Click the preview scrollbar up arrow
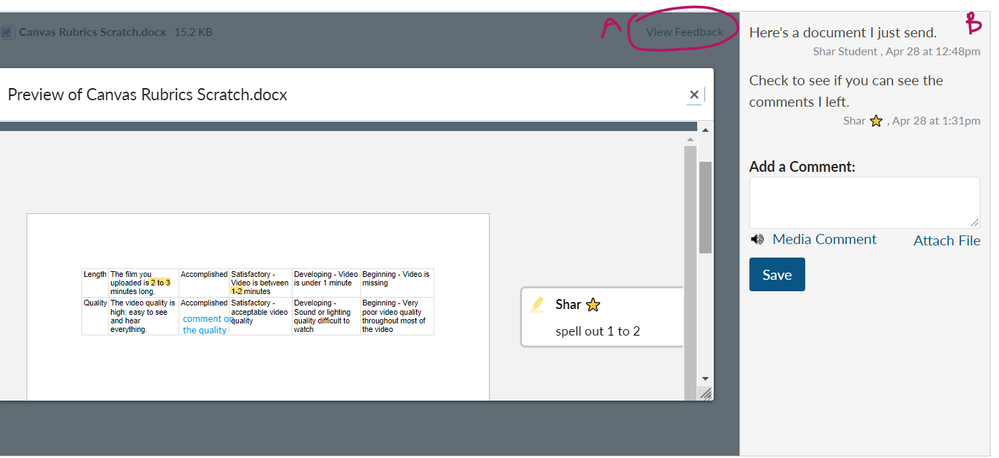999x458 pixels. pyautogui.click(x=705, y=131)
